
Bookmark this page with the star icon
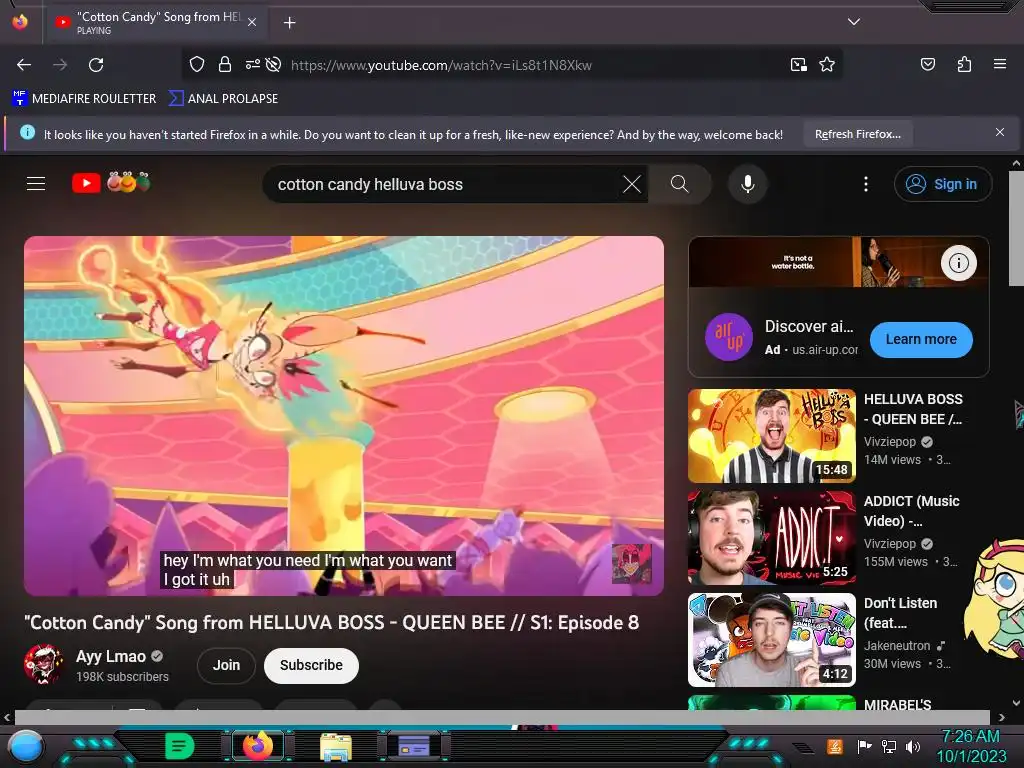(x=827, y=65)
